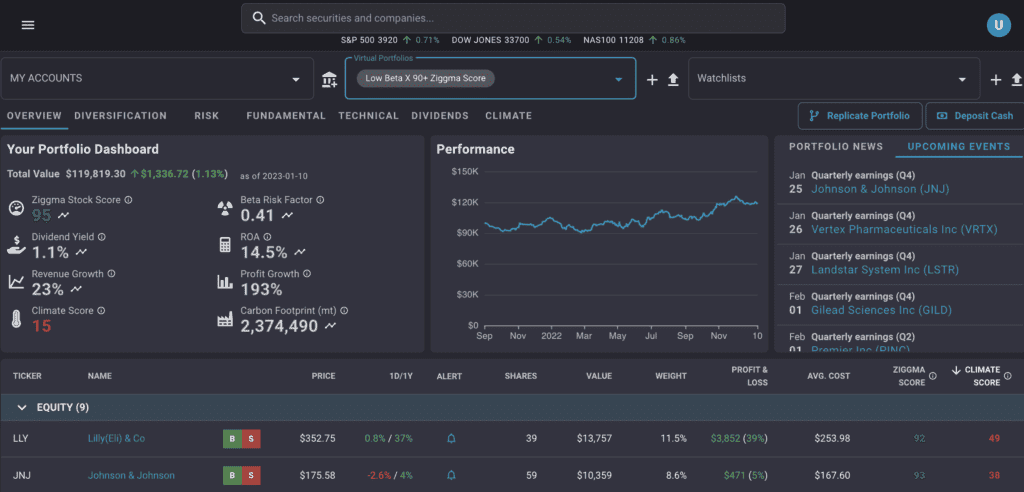The width and height of the screenshot is (1024, 492).
Task: Sort by Climate Score arrow
Action: pos(956,370)
